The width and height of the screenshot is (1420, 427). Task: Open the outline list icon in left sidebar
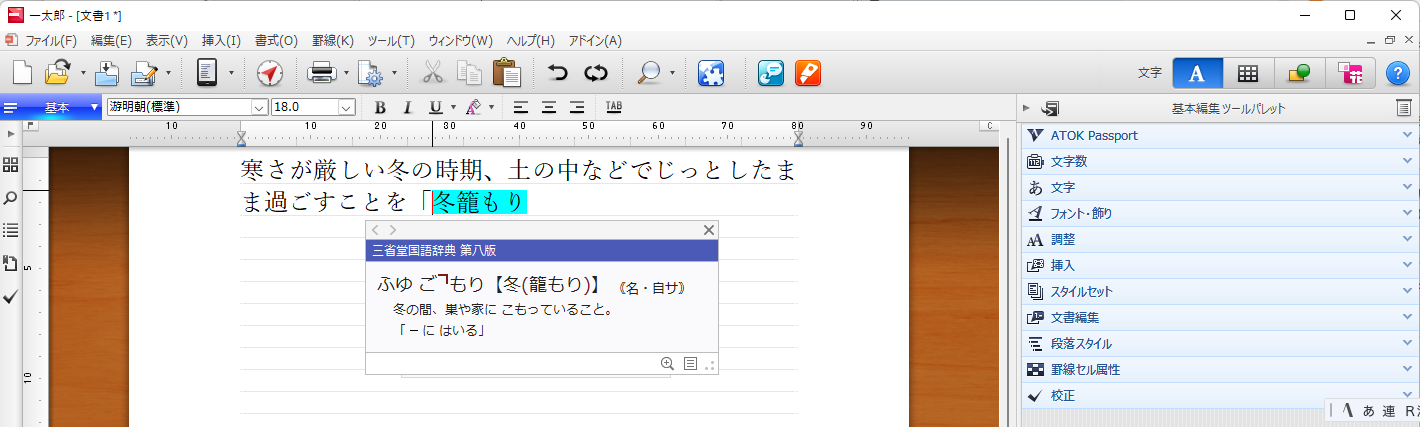click(x=11, y=230)
